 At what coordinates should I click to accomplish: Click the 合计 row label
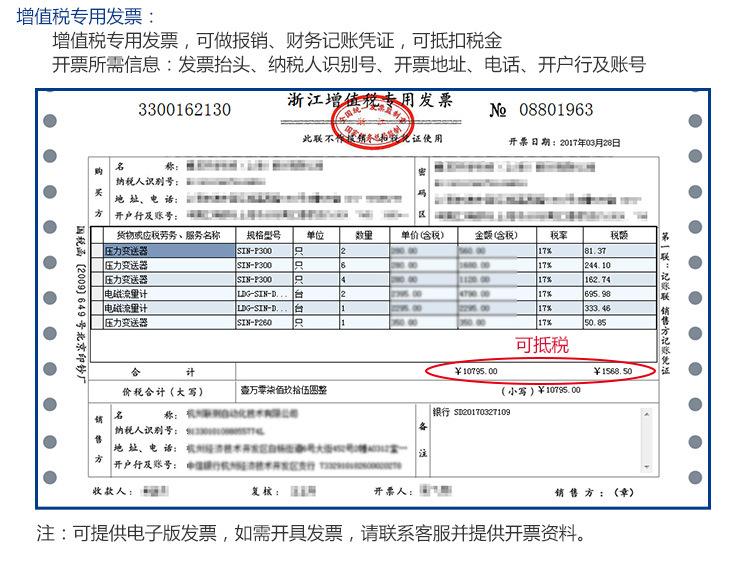tap(163, 372)
